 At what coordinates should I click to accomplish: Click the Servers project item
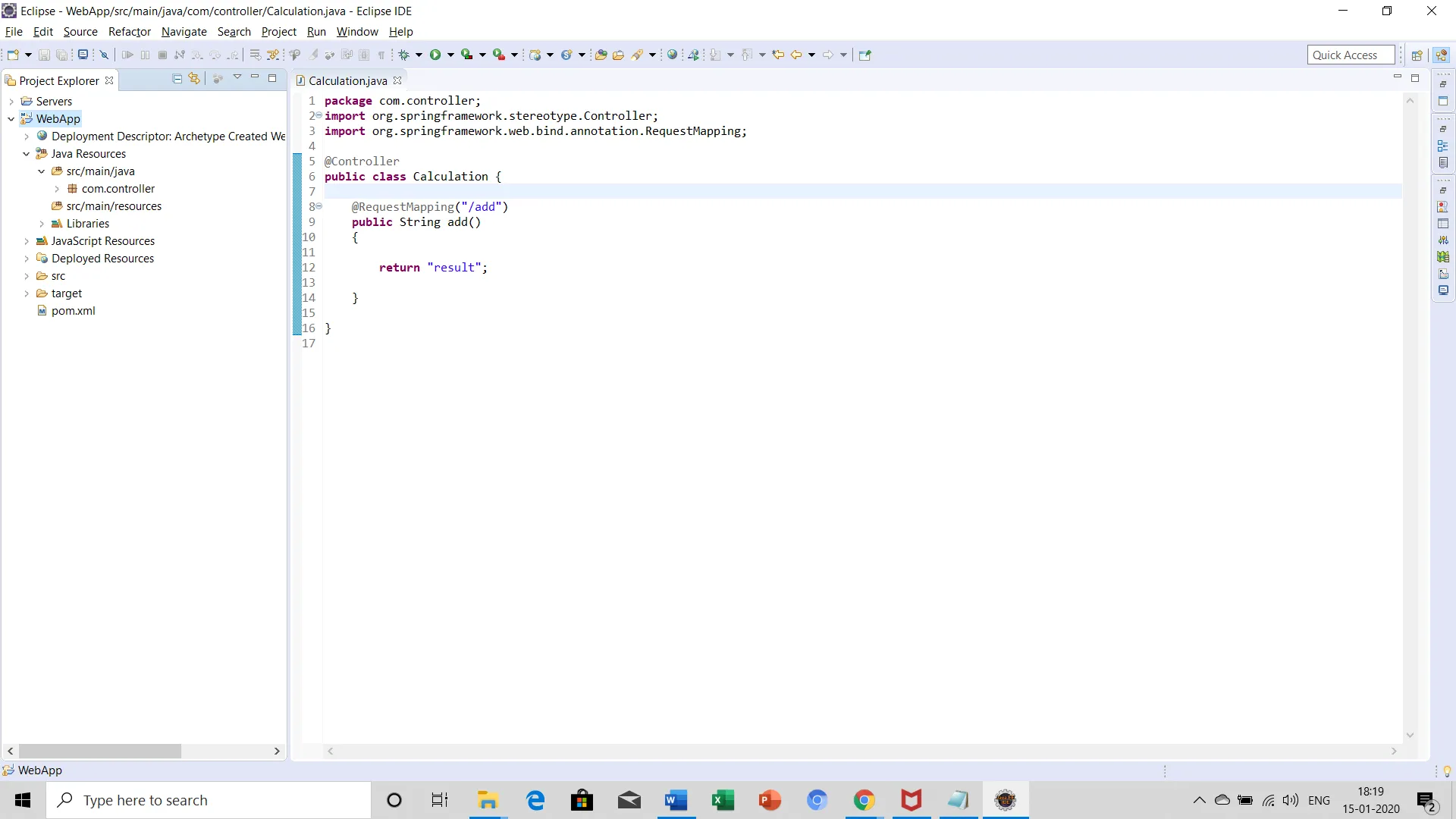[x=54, y=102]
